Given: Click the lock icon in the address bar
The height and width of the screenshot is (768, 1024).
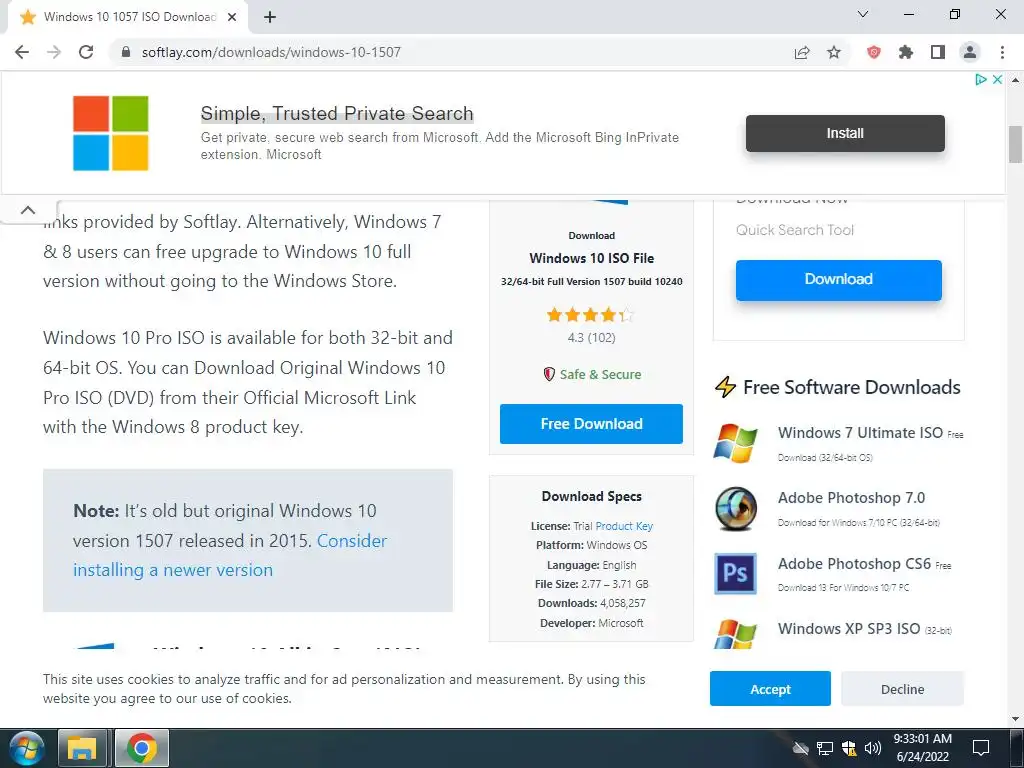Looking at the screenshot, I should click(x=126, y=52).
